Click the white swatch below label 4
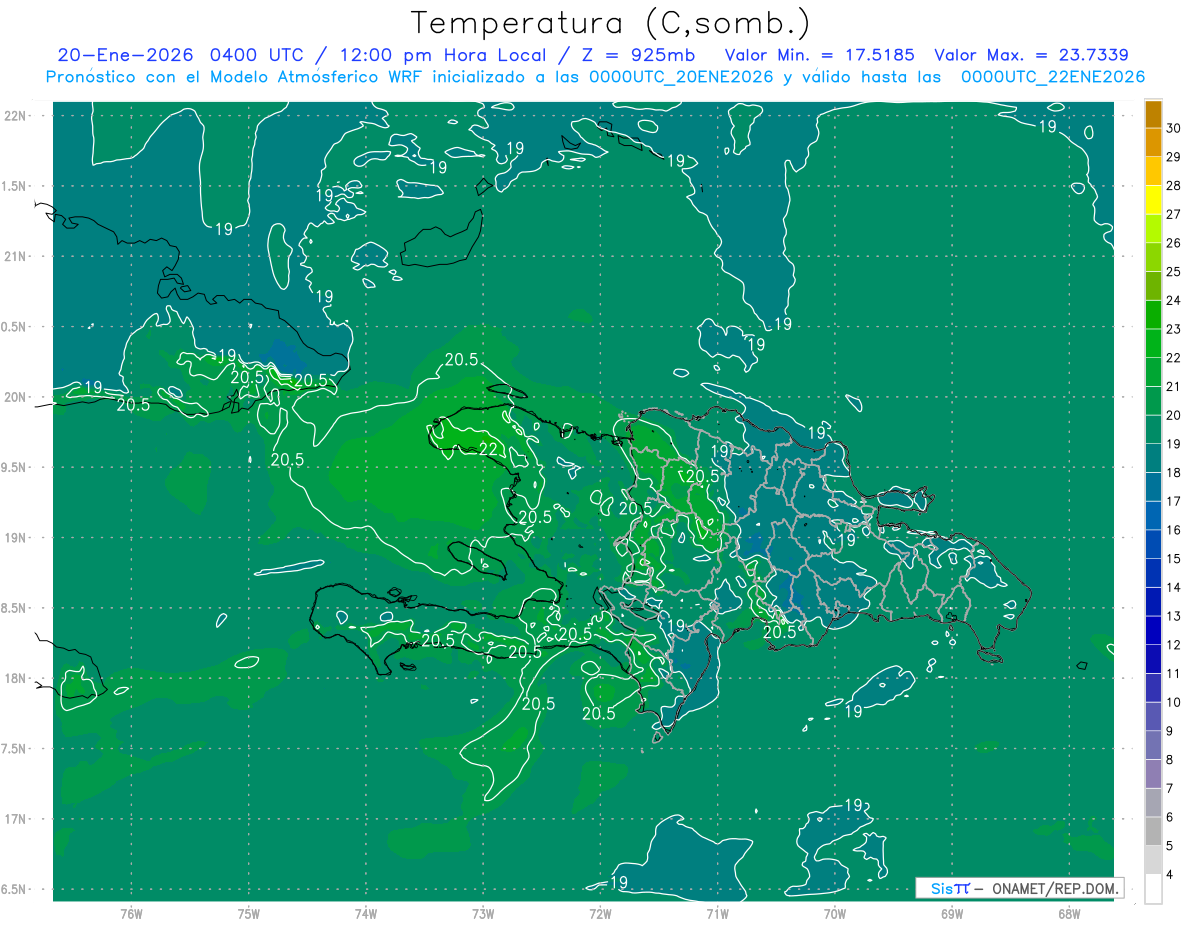This screenshot has width=1200, height=927. 1153,889
